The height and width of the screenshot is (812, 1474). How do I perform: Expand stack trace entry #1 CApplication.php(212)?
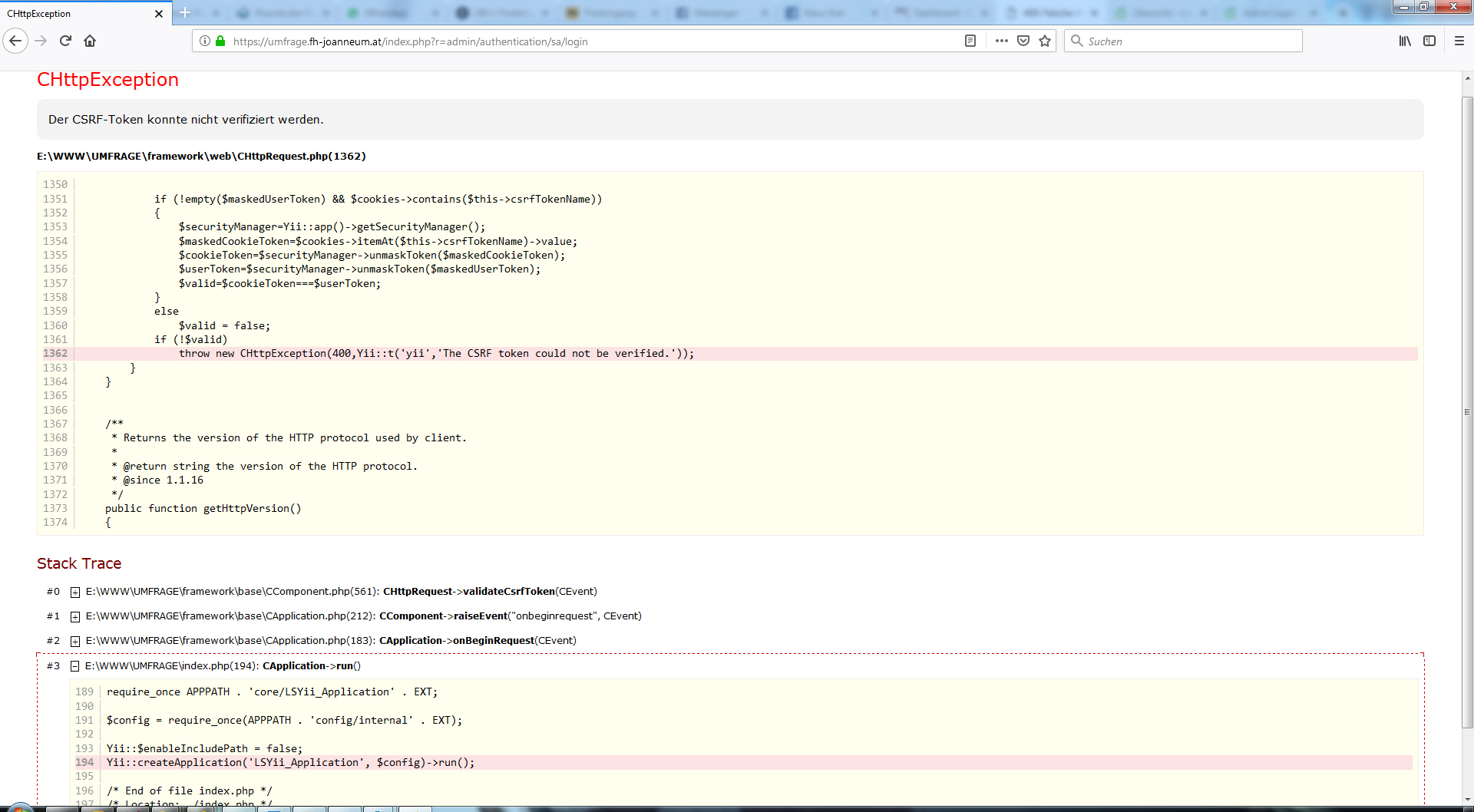(75, 616)
